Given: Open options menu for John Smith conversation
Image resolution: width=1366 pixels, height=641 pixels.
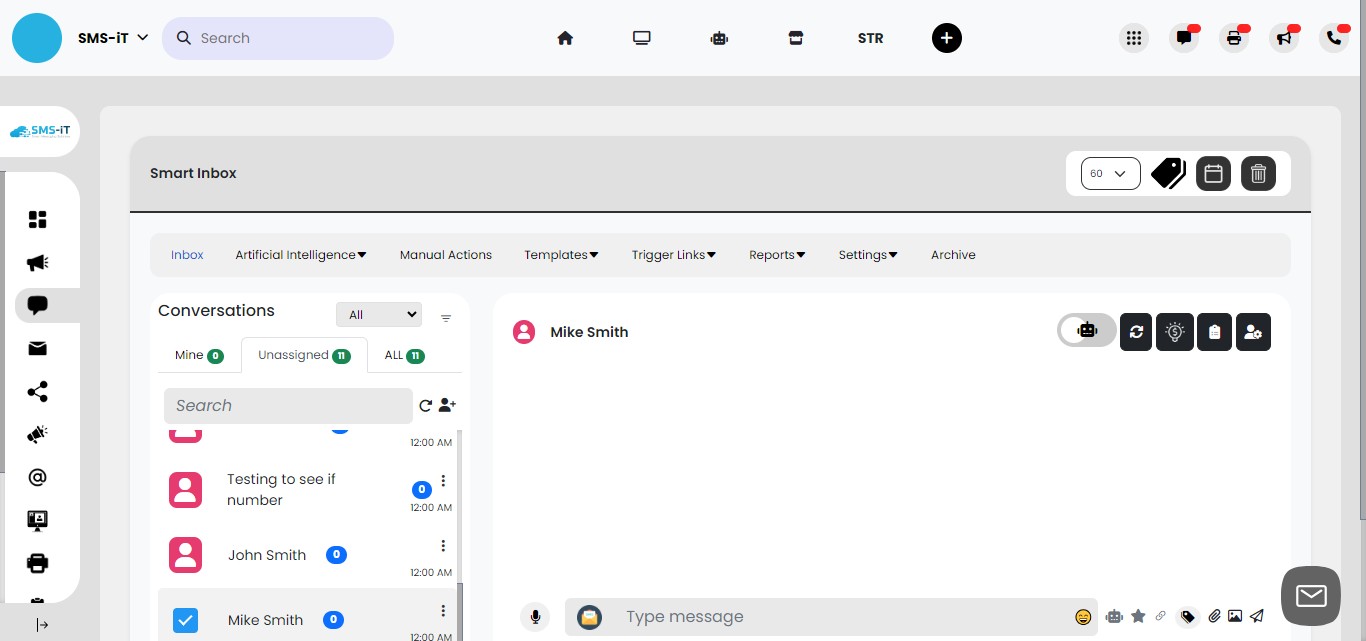Looking at the screenshot, I should (x=443, y=546).
